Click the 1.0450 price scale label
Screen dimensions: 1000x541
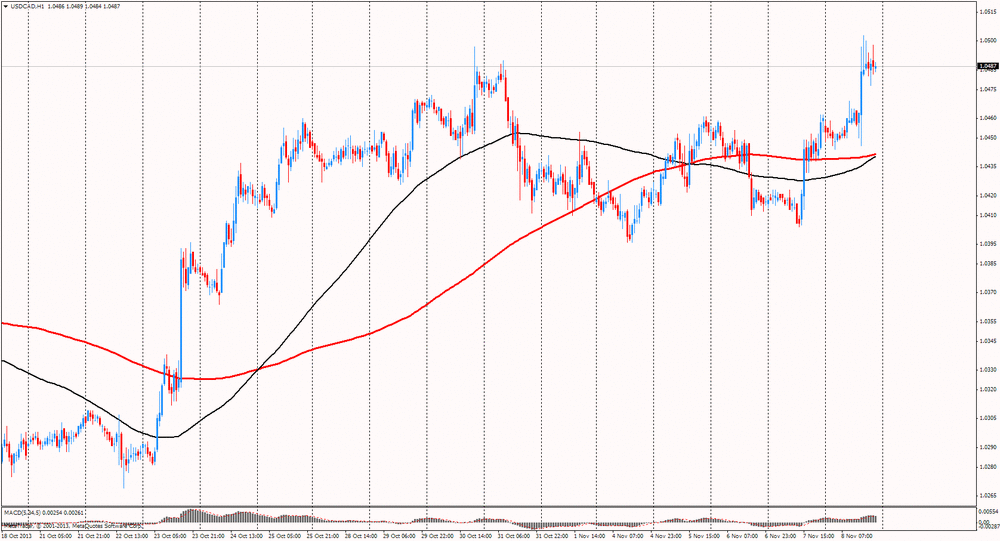pyautogui.click(x=989, y=137)
